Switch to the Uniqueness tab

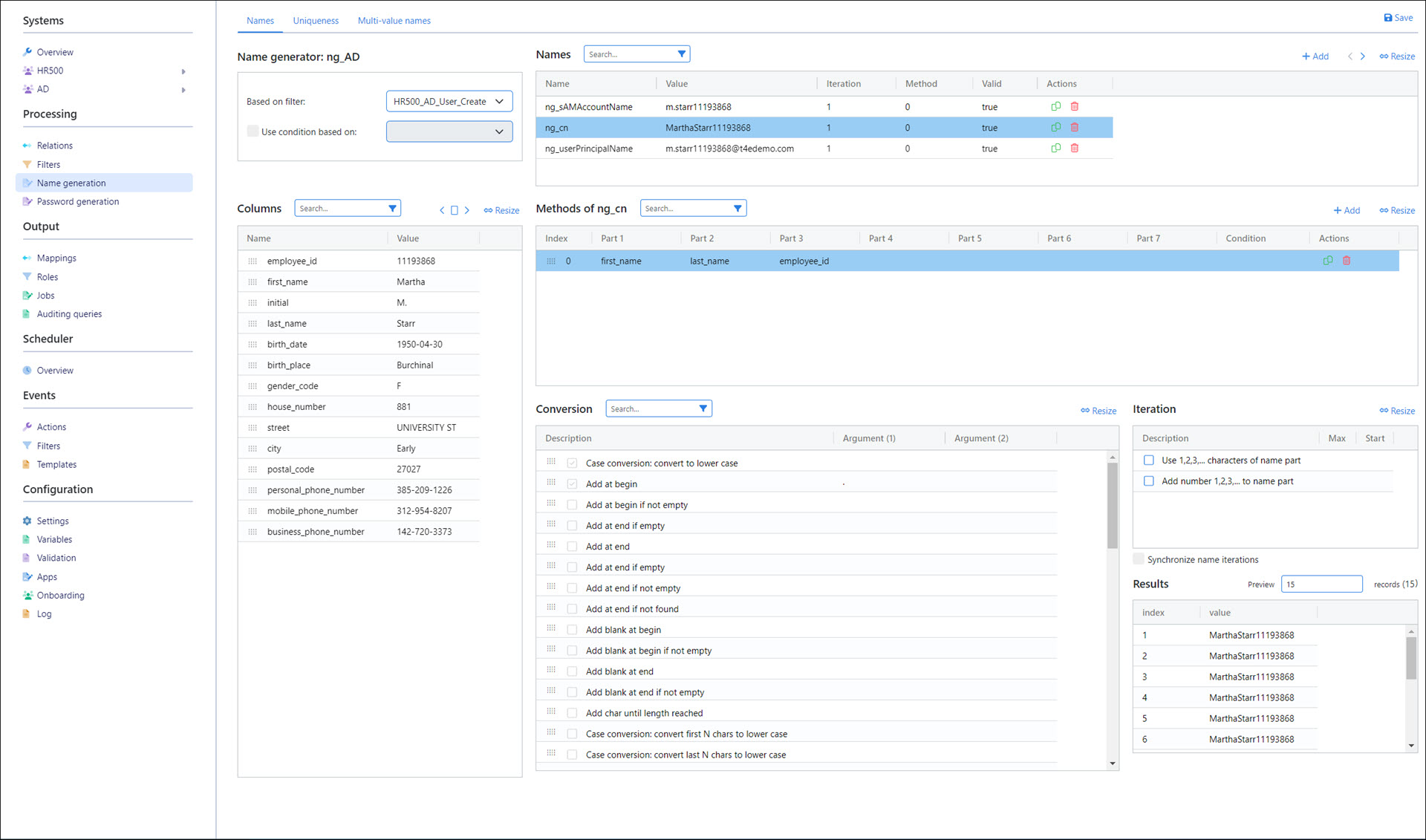[315, 21]
